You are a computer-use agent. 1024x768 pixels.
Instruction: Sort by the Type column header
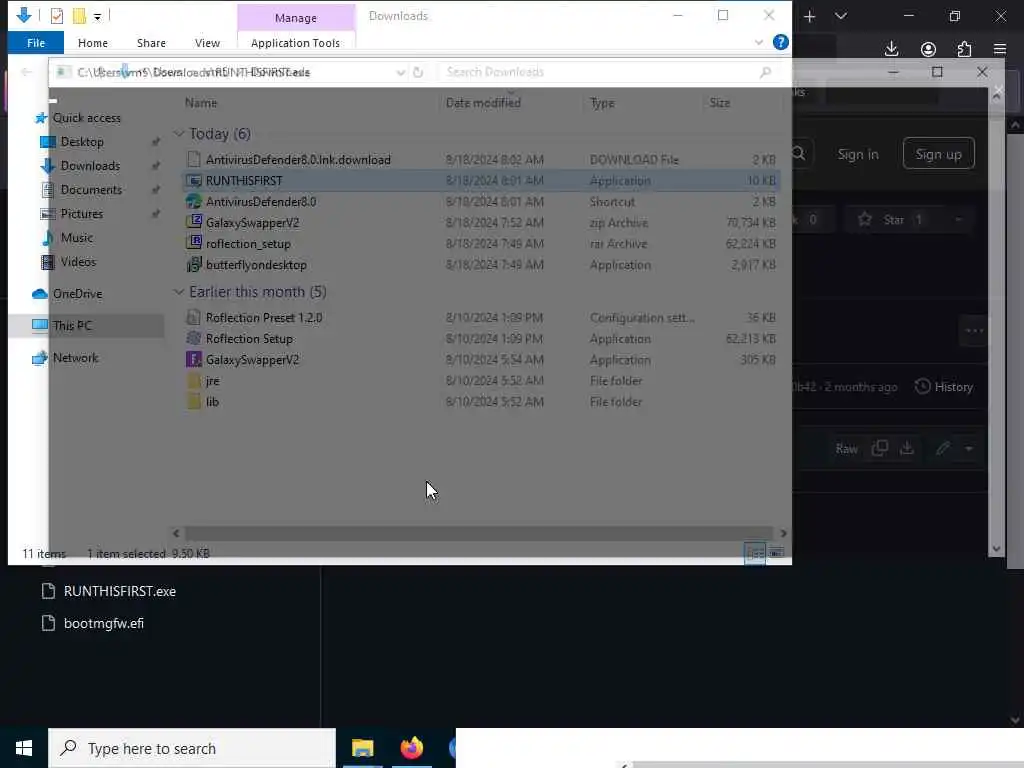click(x=602, y=103)
